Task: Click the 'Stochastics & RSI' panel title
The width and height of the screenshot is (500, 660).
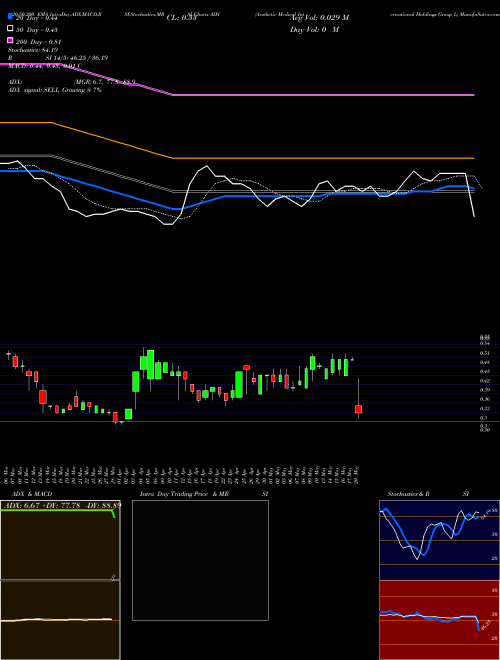Action: 428,494
